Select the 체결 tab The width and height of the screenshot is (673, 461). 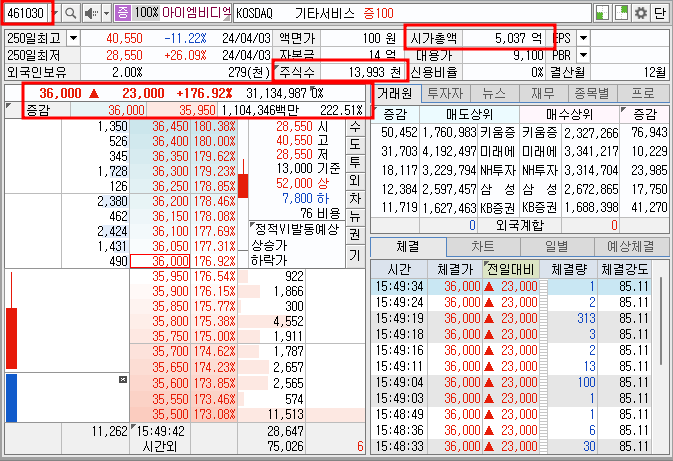[408, 246]
